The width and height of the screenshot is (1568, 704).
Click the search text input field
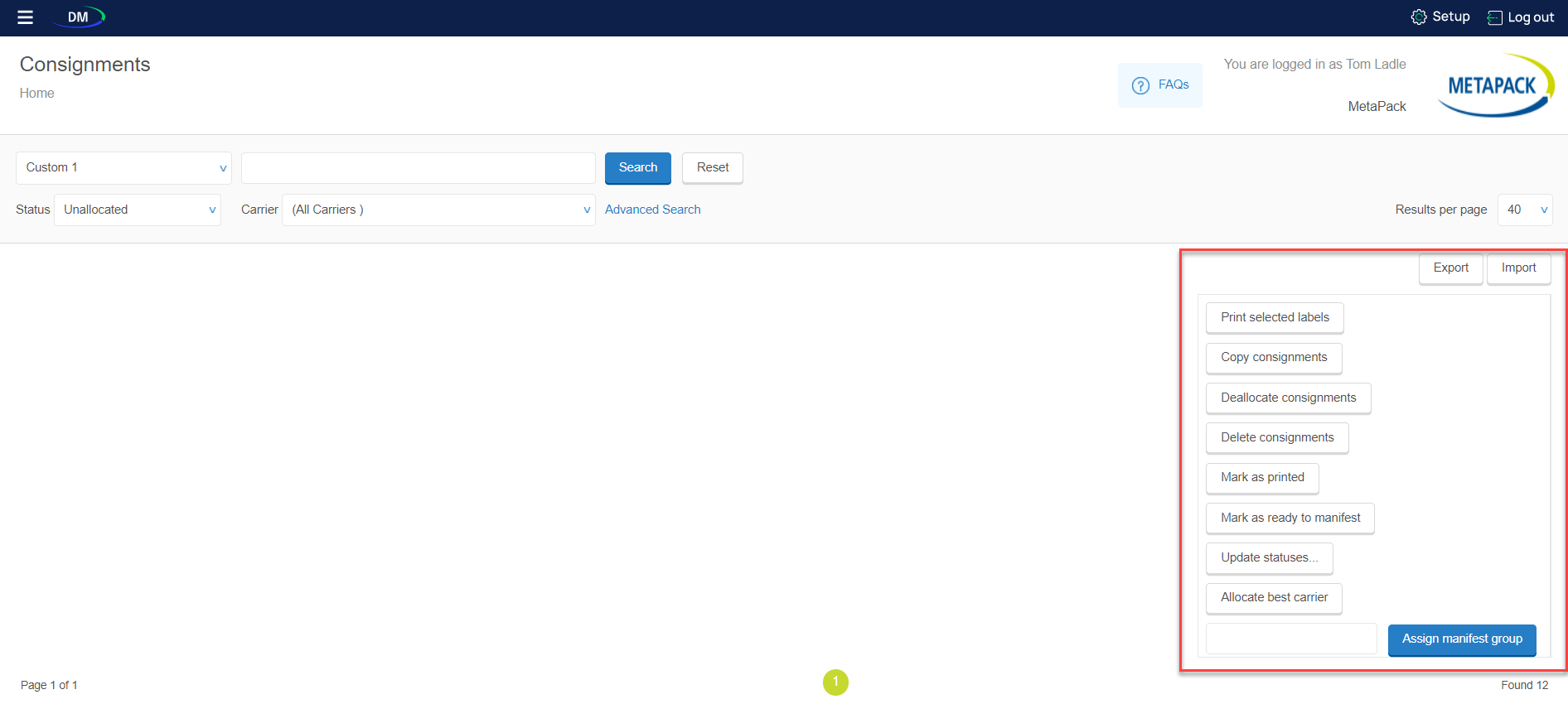(x=419, y=168)
